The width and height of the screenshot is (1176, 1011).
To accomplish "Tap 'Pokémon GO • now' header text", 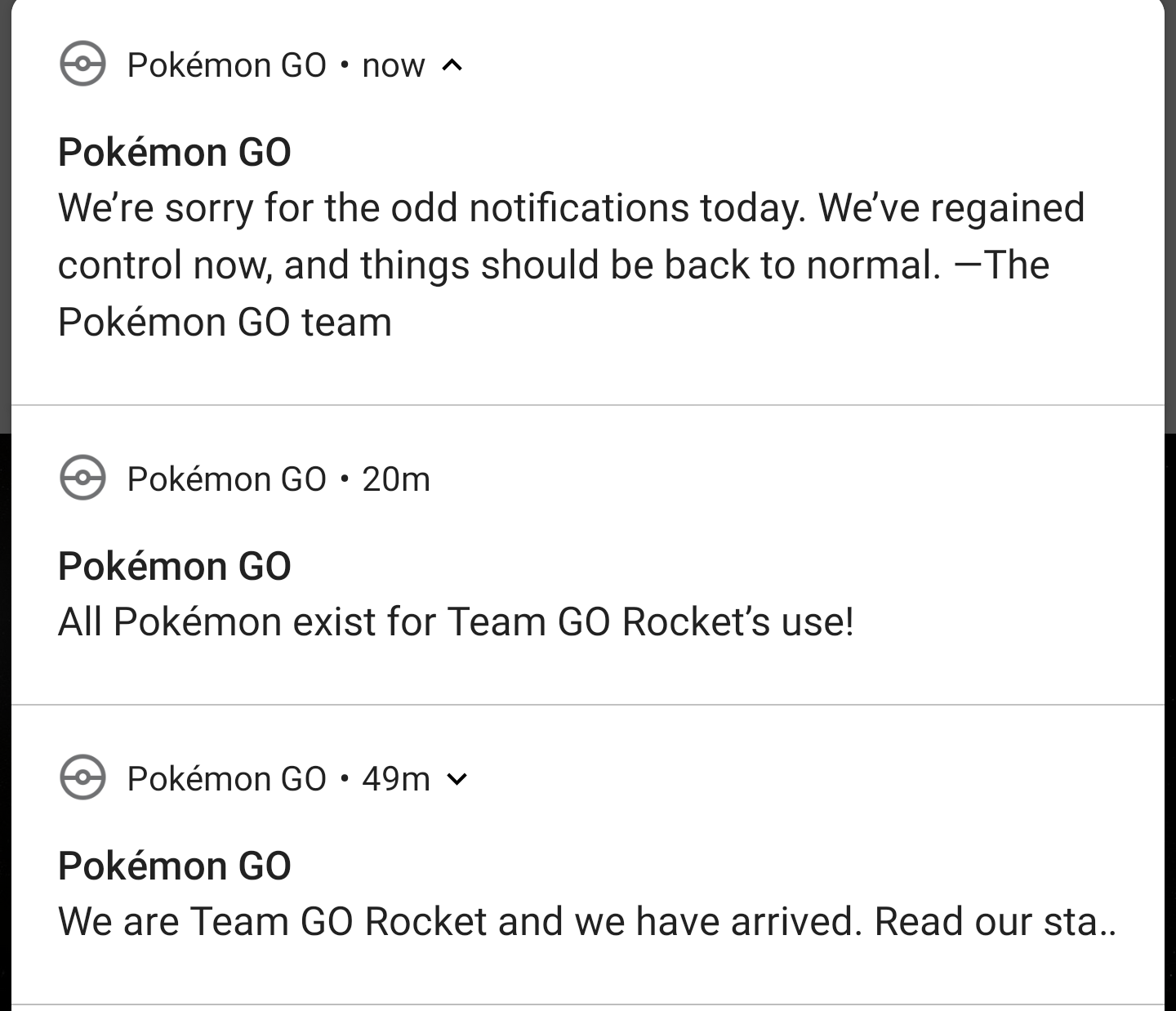I will point(227,65).
